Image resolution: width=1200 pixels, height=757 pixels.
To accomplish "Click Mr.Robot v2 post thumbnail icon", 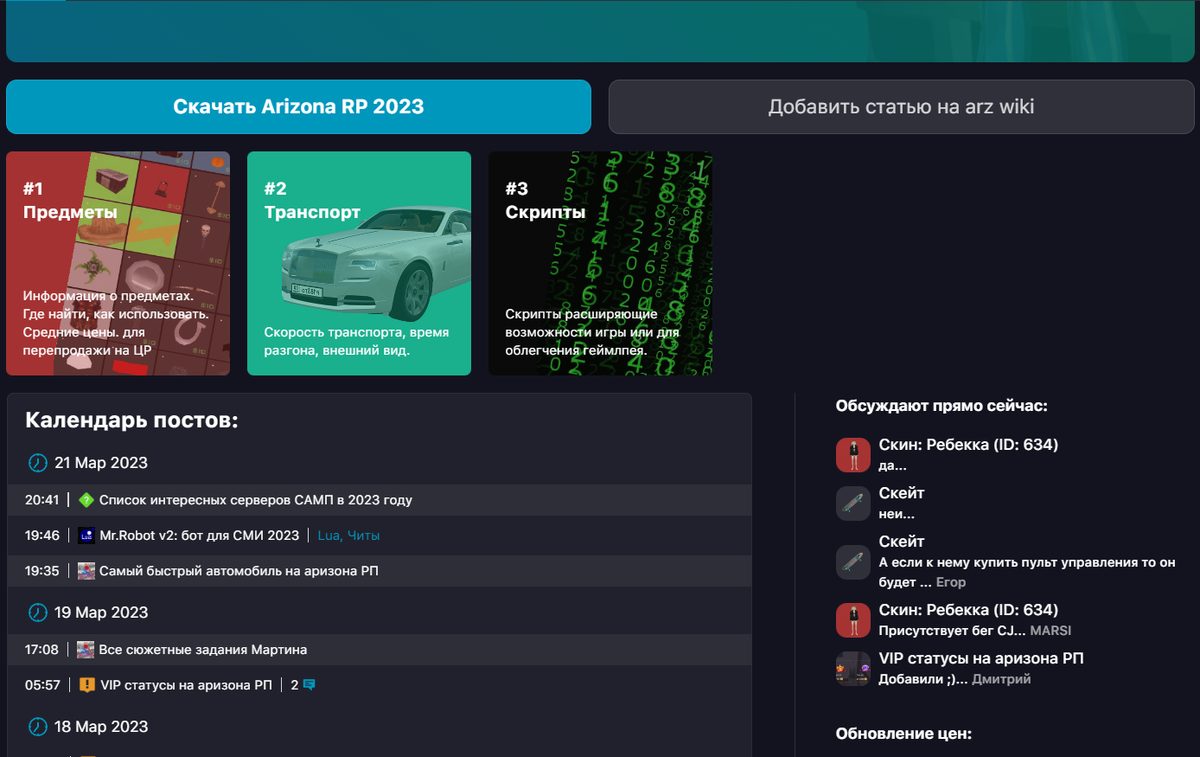I will tap(86, 535).
